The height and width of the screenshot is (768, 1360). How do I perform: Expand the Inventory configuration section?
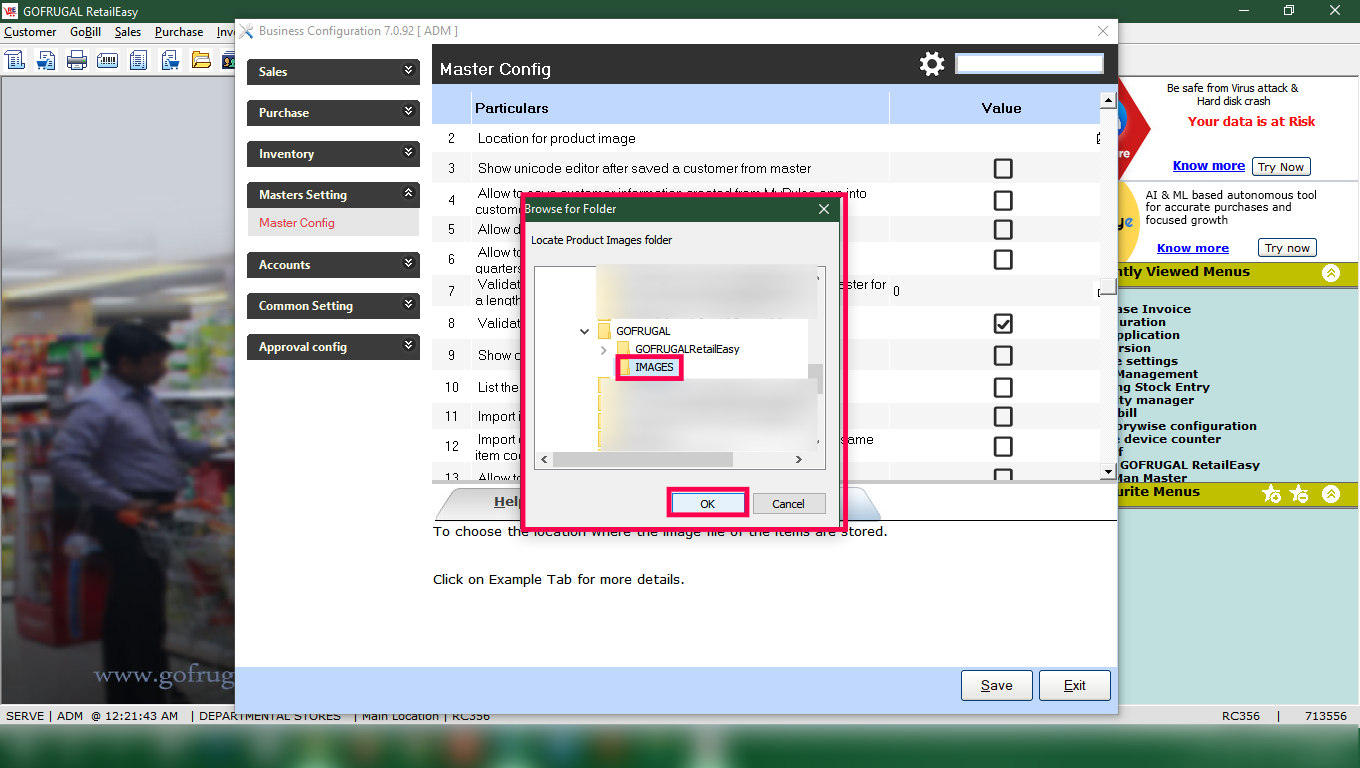tap(333, 154)
